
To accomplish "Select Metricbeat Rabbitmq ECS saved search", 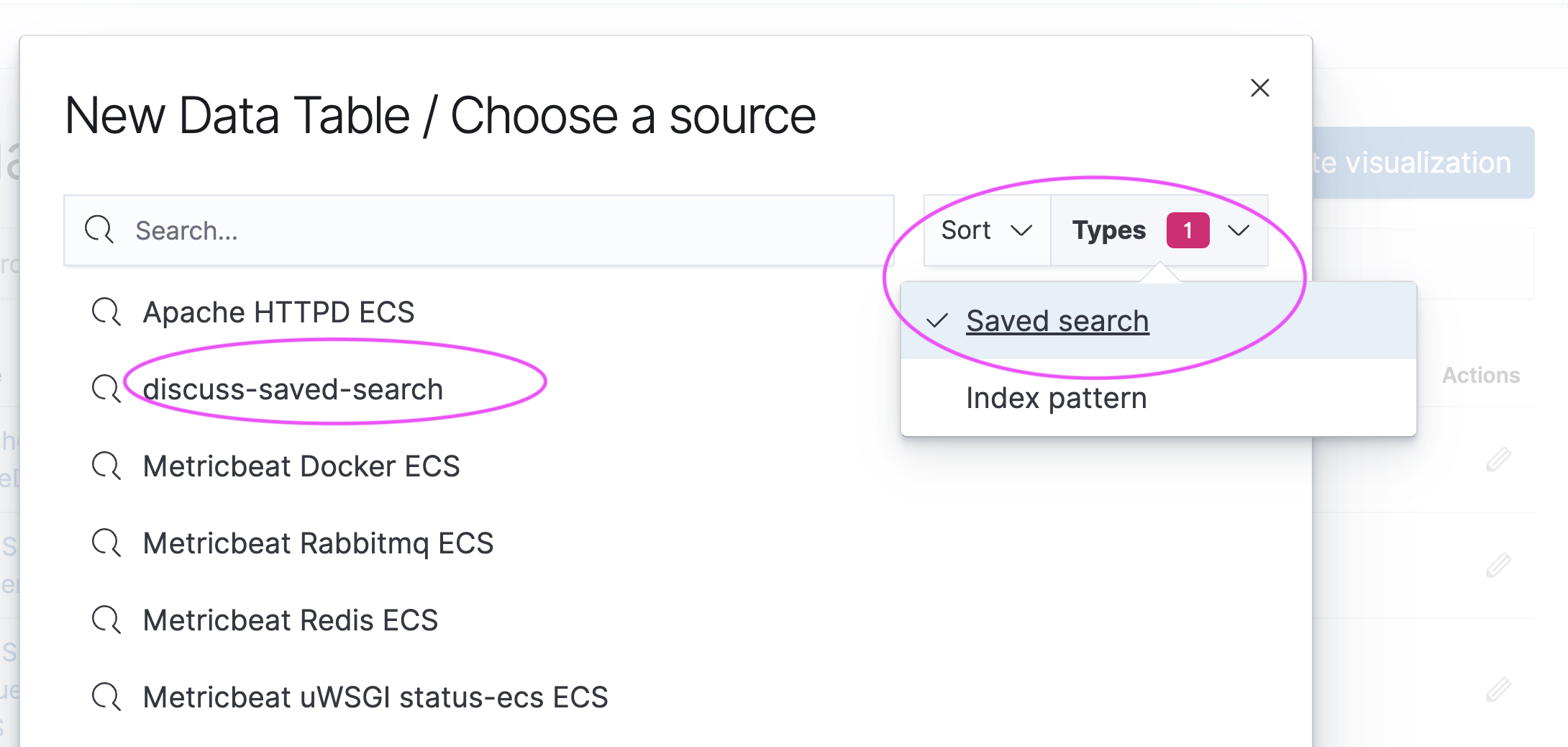I will 318,543.
